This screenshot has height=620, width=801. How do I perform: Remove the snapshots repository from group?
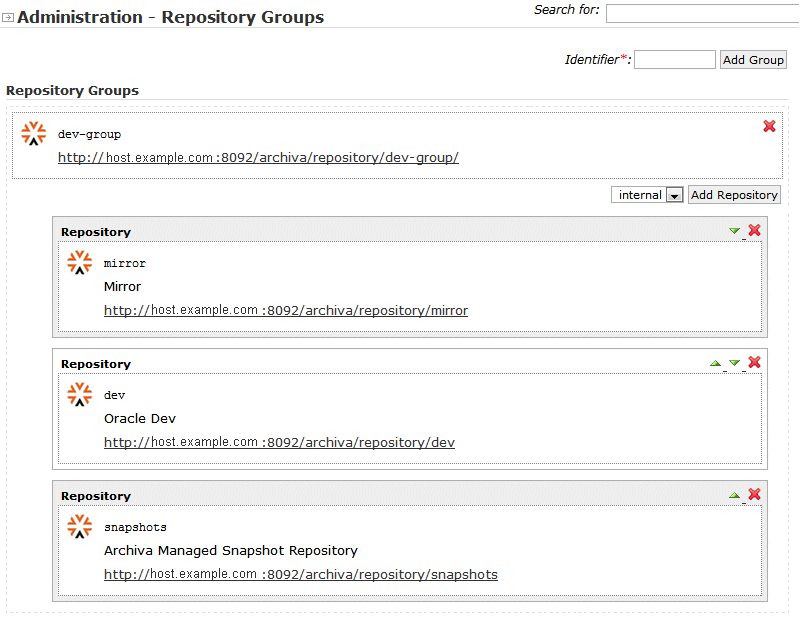(755, 494)
